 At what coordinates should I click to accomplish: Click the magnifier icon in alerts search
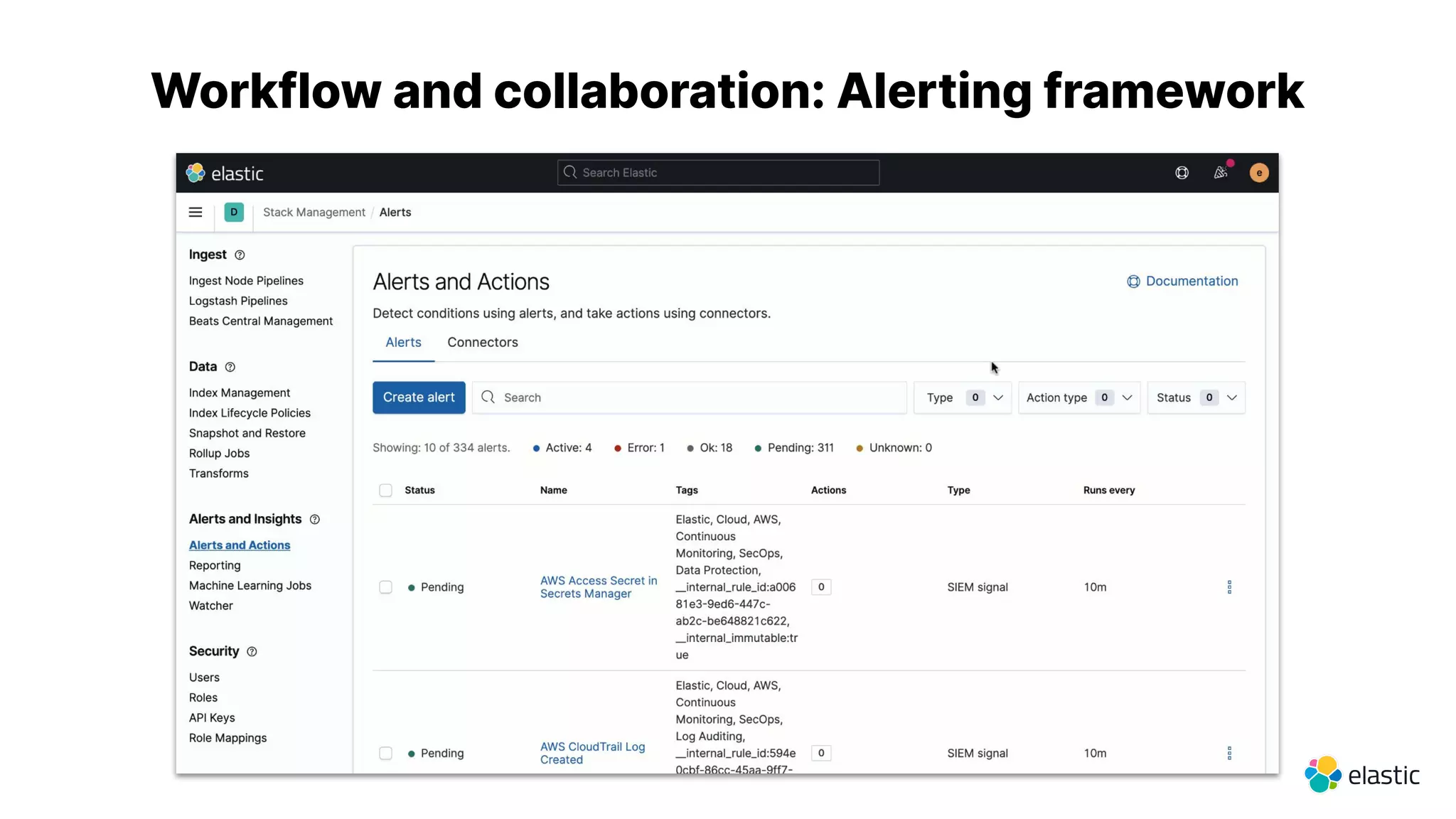pyautogui.click(x=488, y=397)
